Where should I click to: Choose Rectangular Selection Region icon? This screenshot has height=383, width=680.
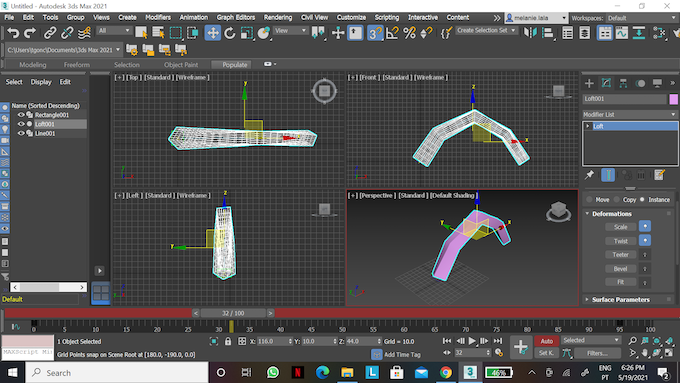click(176, 33)
